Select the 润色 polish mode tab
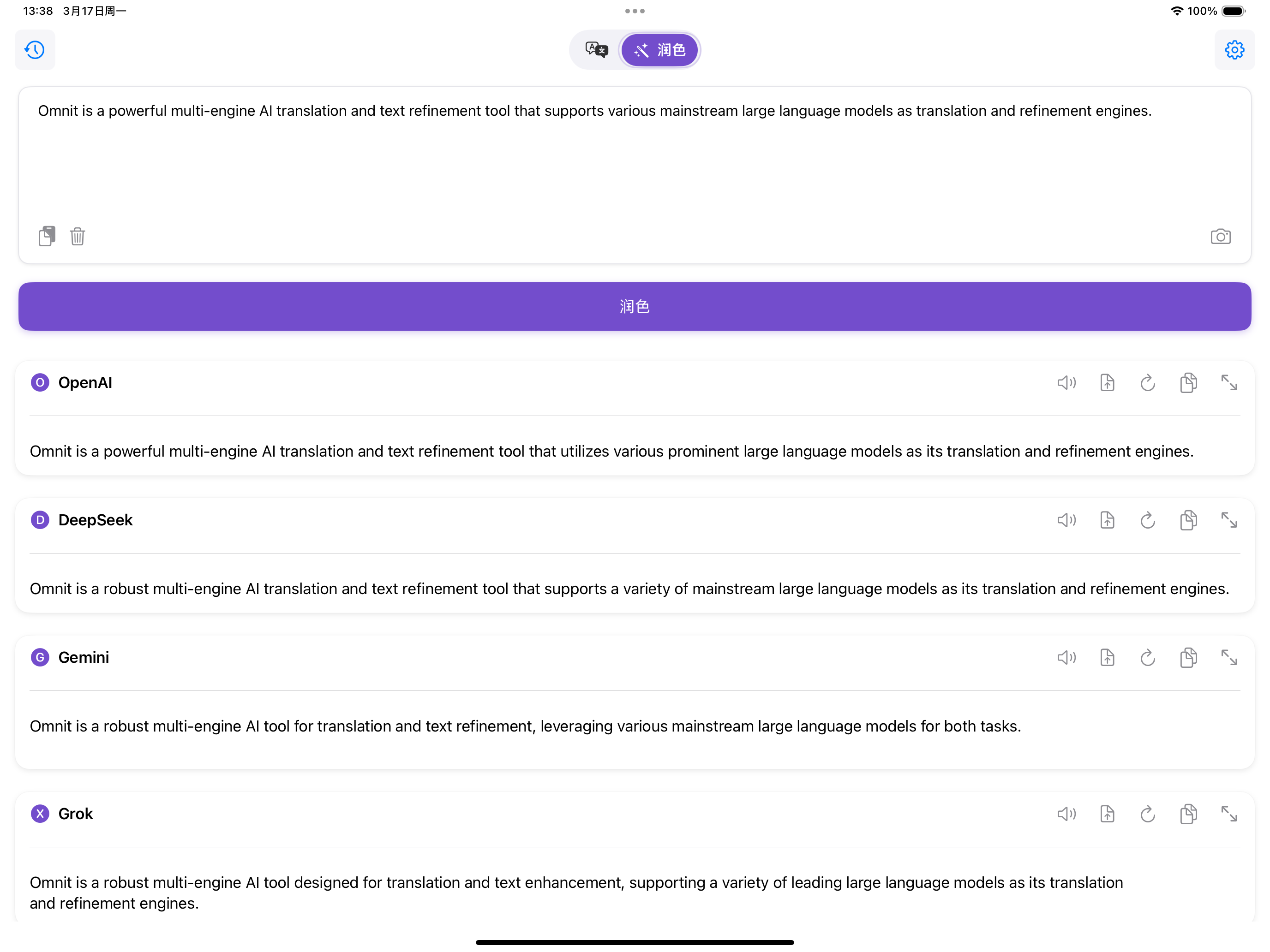 tap(659, 50)
